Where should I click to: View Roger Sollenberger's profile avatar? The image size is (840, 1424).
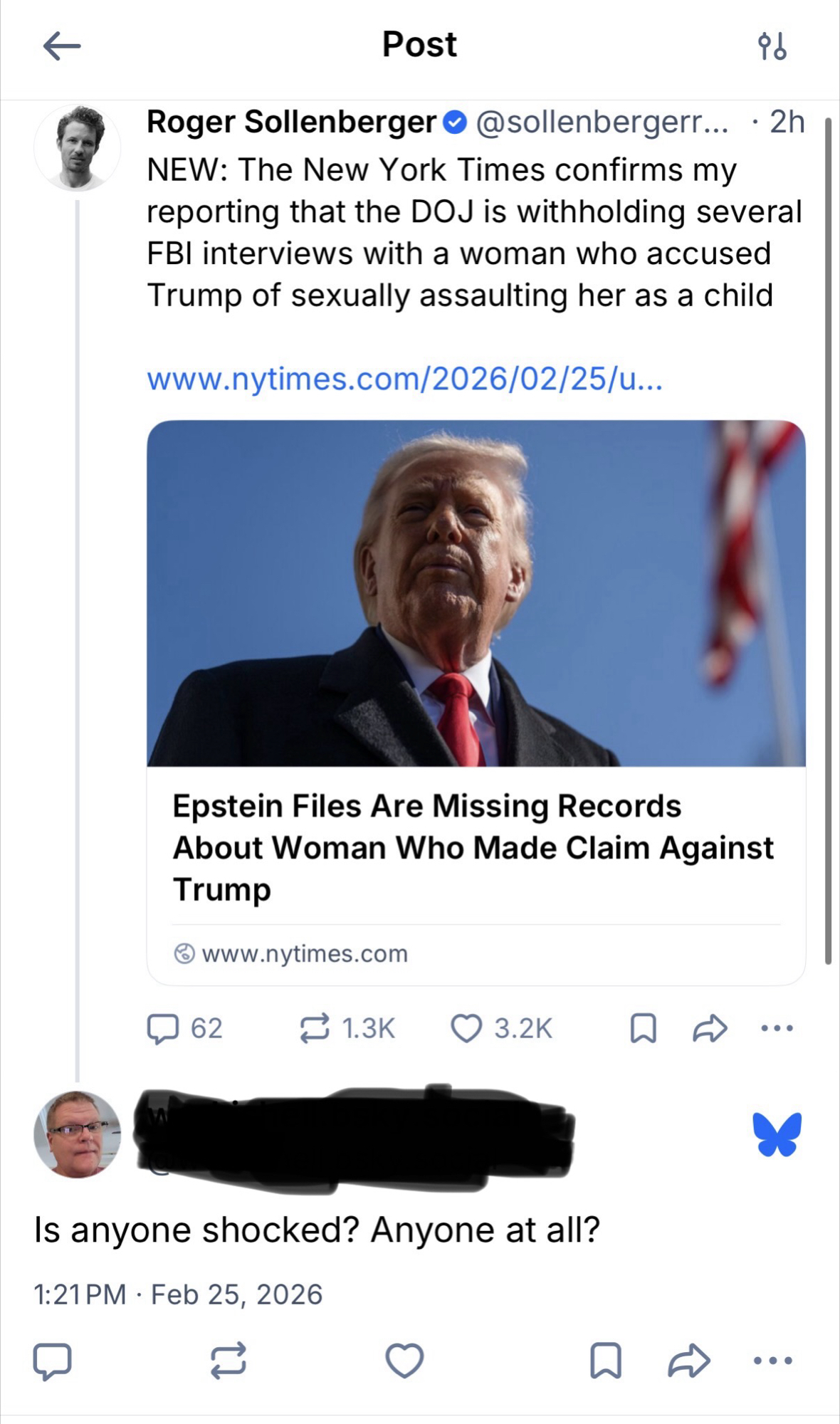(77, 147)
